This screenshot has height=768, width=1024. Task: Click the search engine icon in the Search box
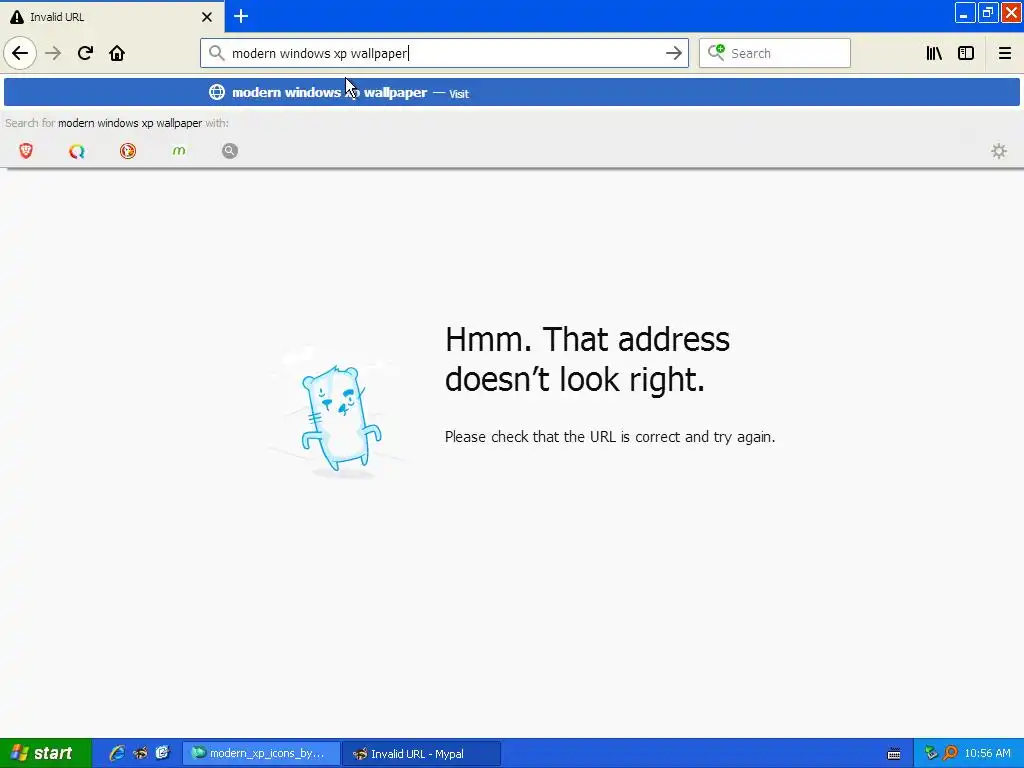click(x=716, y=52)
